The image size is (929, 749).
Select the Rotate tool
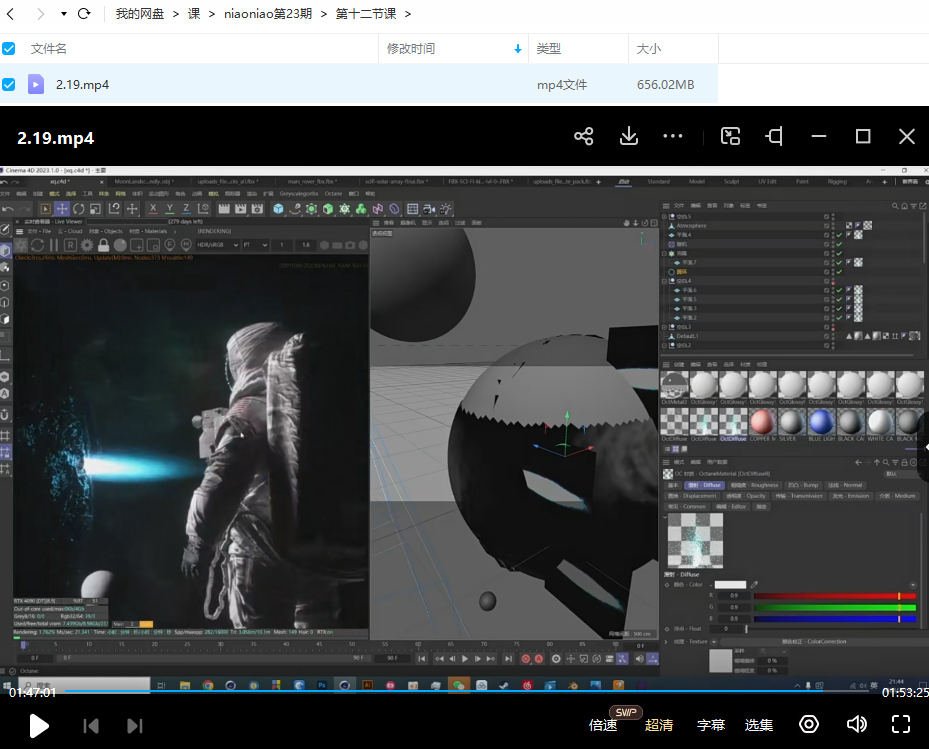[78, 207]
